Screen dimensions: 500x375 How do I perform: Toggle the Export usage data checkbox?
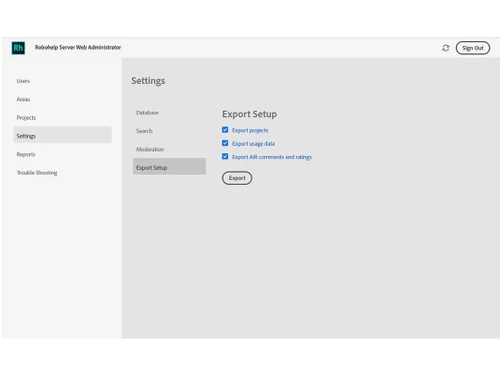click(225, 143)
